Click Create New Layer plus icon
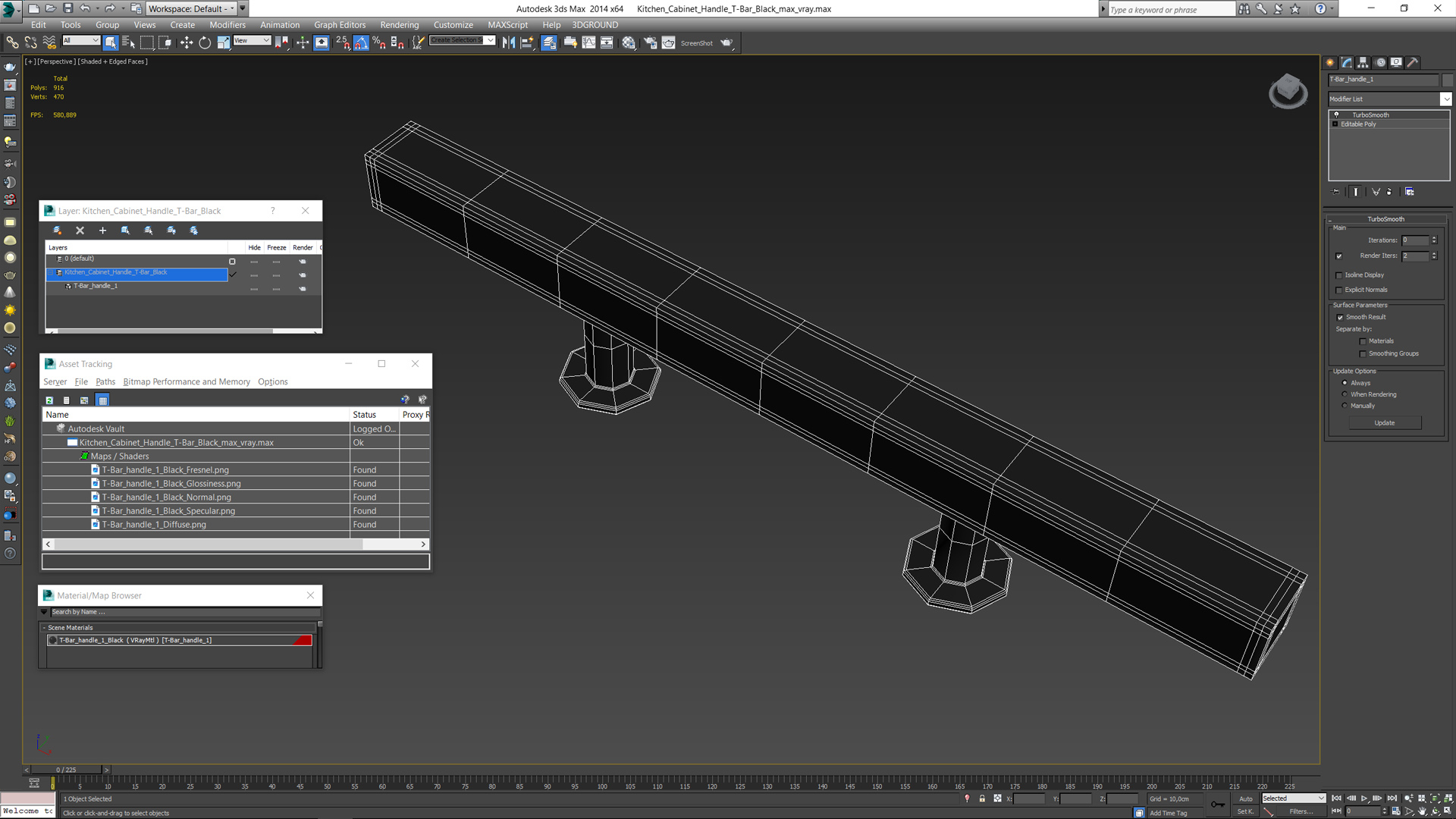Screen dimensions: 1456x819 [x=102, y=231]
